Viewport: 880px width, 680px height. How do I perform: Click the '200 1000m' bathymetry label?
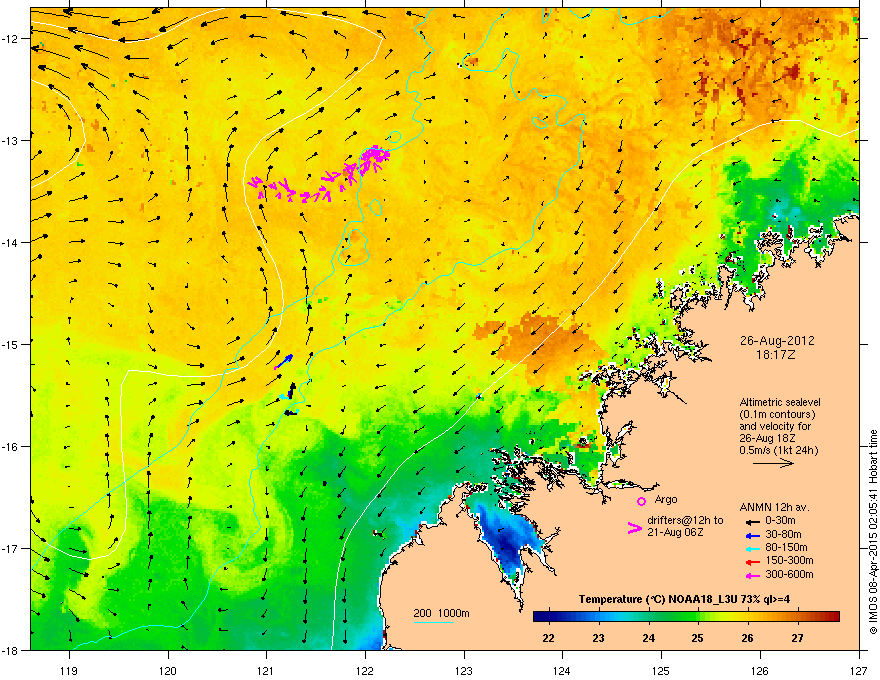pyautogui.click(x=441, y=613)
